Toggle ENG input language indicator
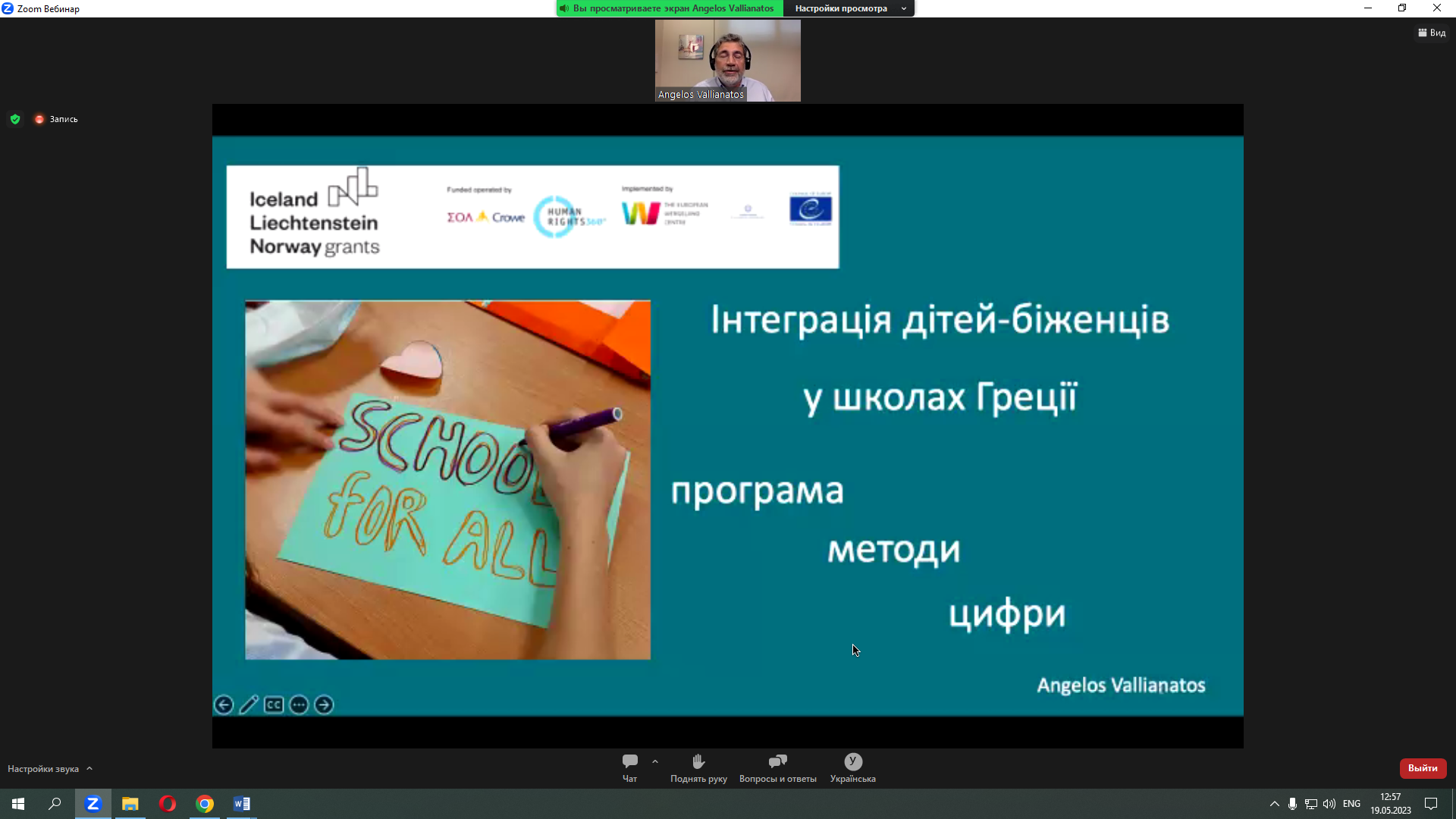The height and width of the screenshot is (819, 1456). point(1351,804)
